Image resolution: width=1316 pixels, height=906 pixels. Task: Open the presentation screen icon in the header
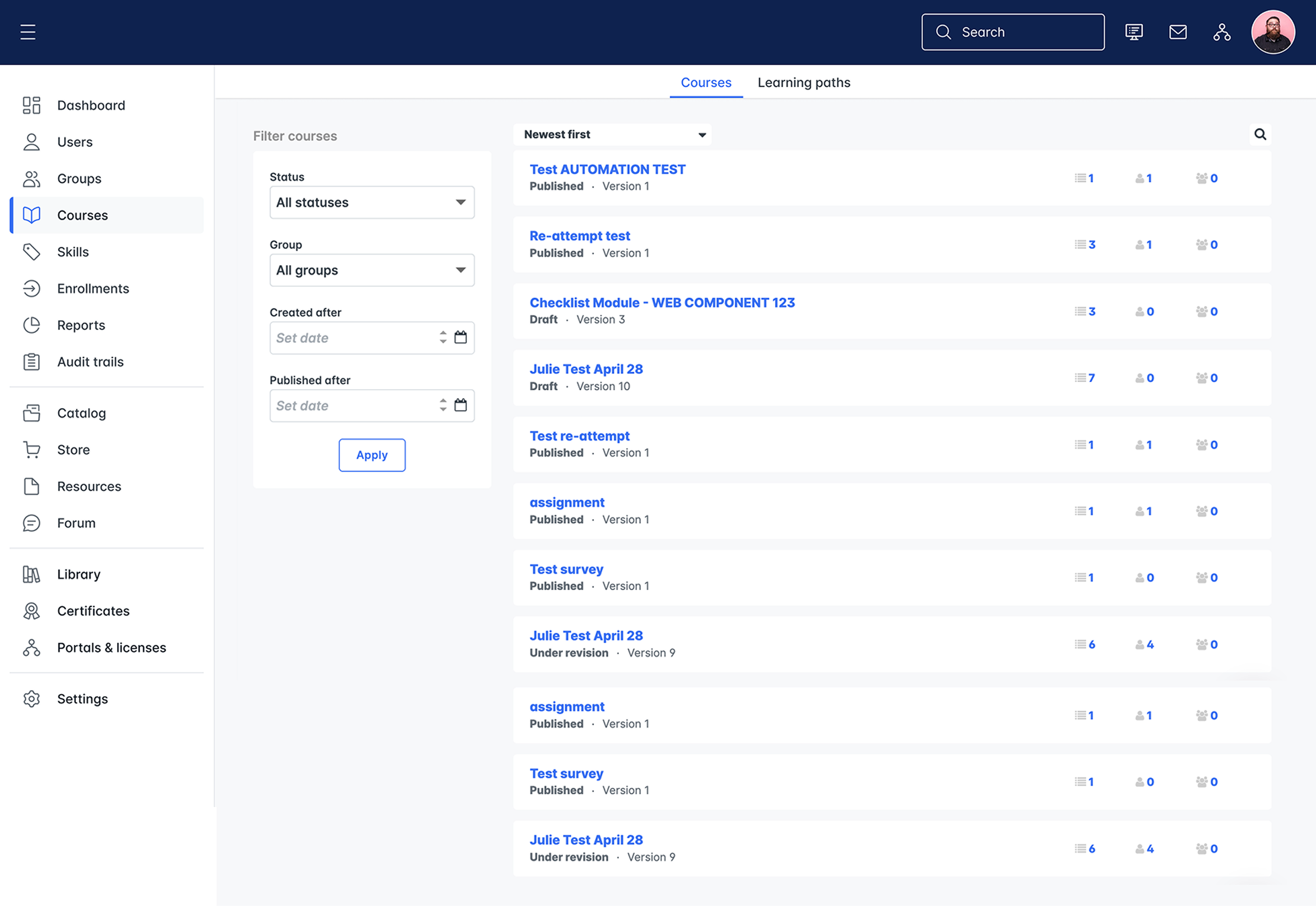1134,32
